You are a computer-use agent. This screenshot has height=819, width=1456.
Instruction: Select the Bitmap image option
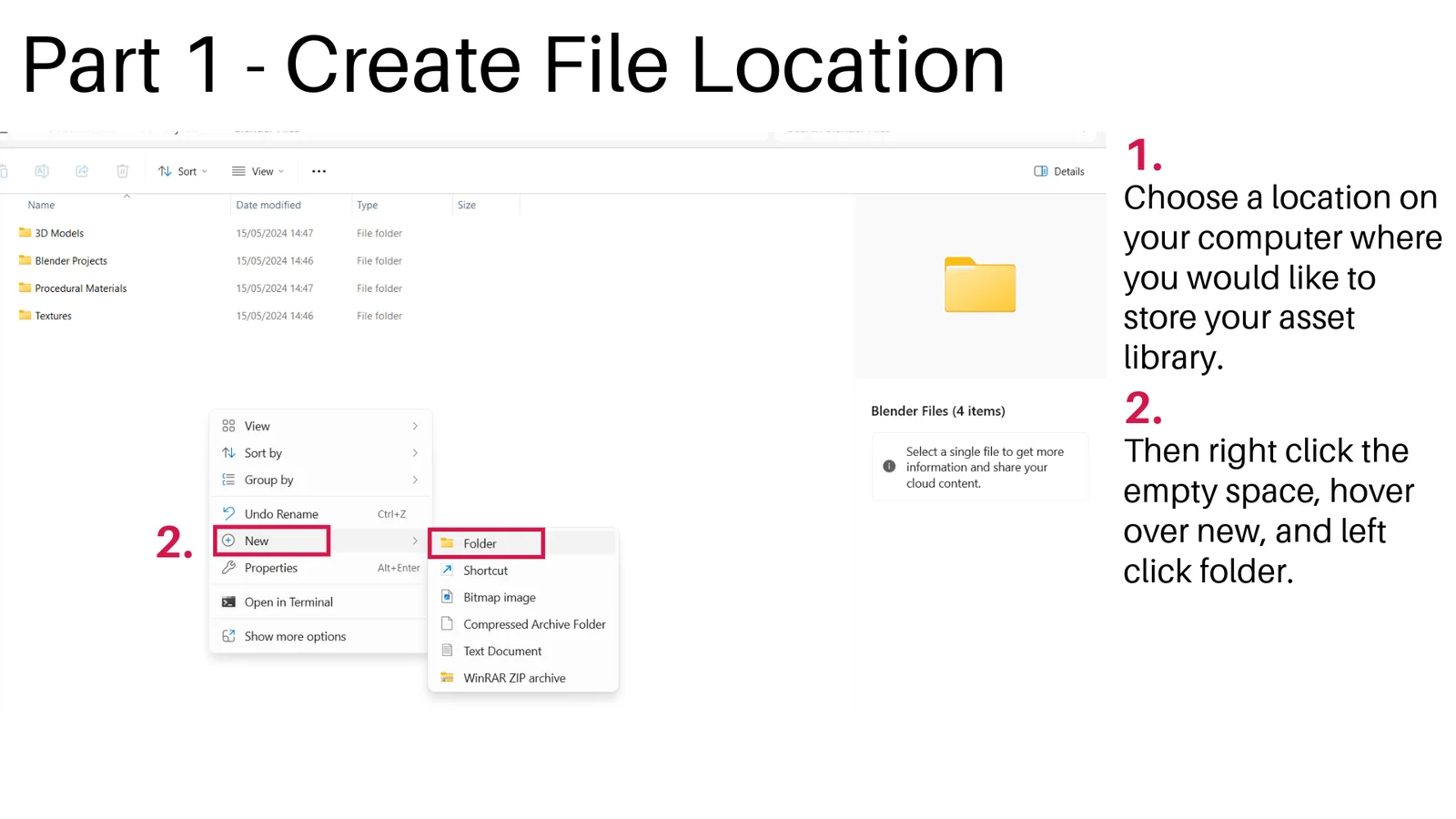pos(498,597)
